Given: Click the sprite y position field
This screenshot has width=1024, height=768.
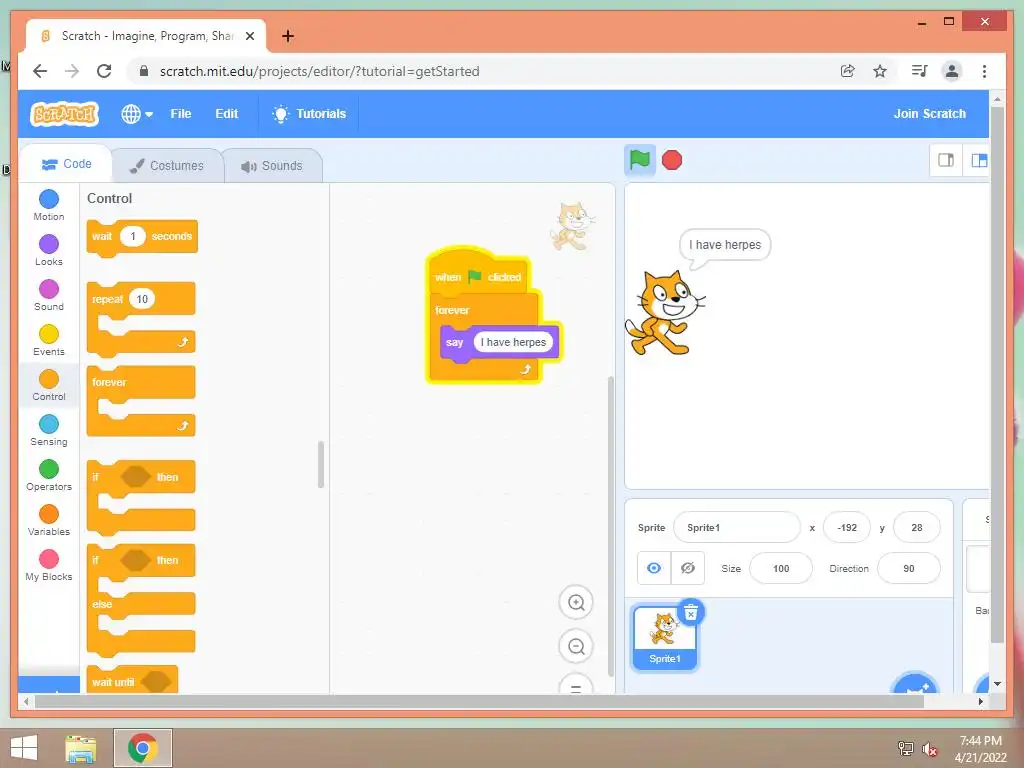Looking at the screenshot, I should pos(917,528).
